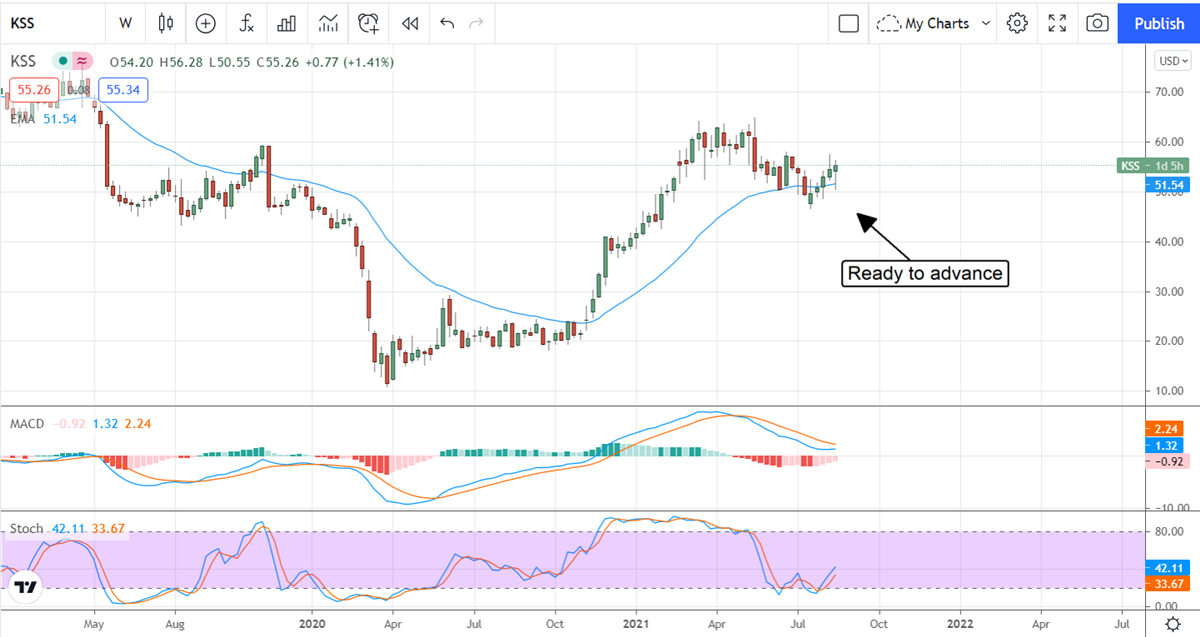Take a chart snapshot with the camera icon

(1097, 23)
